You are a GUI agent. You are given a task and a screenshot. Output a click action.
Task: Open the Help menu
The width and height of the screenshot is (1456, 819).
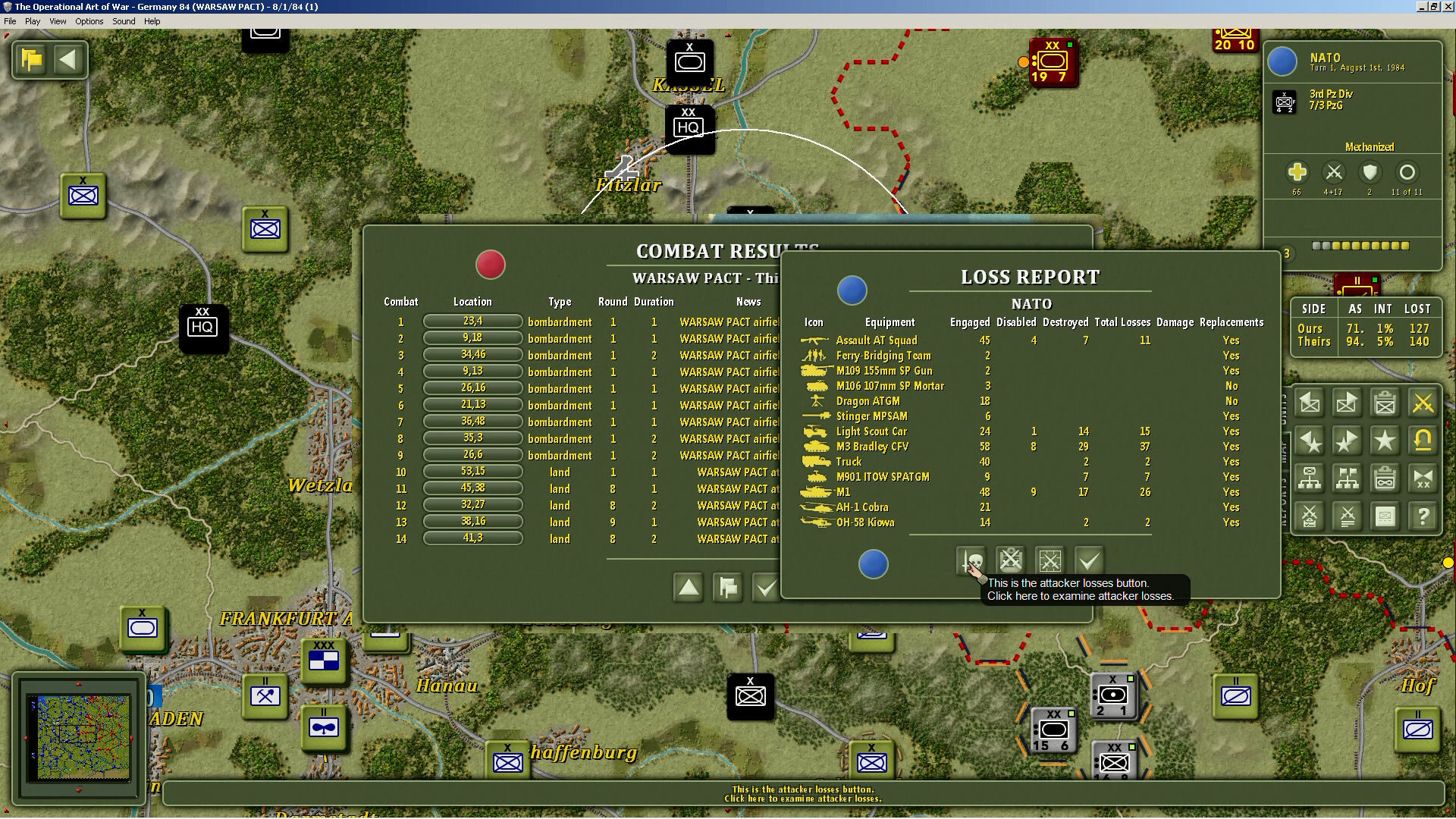click(x=152, y=21)
